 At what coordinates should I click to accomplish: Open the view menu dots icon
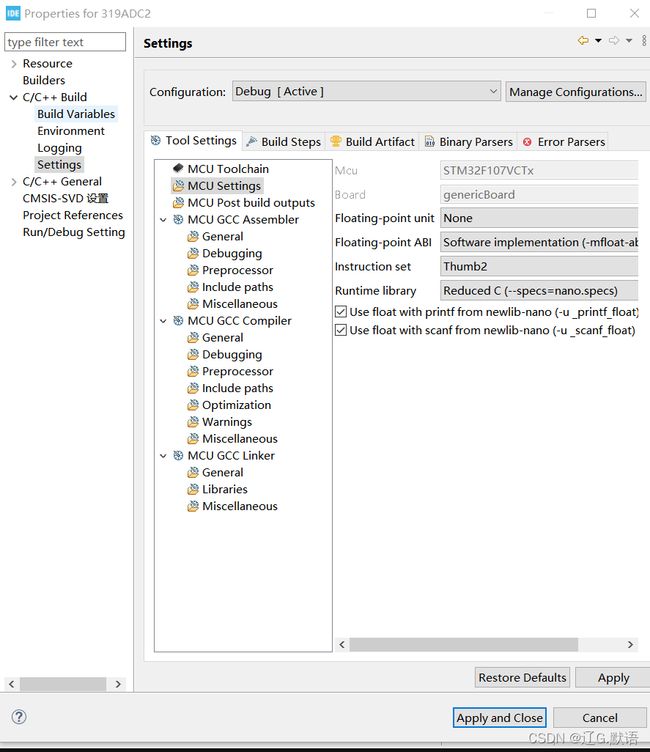point(644,40)
